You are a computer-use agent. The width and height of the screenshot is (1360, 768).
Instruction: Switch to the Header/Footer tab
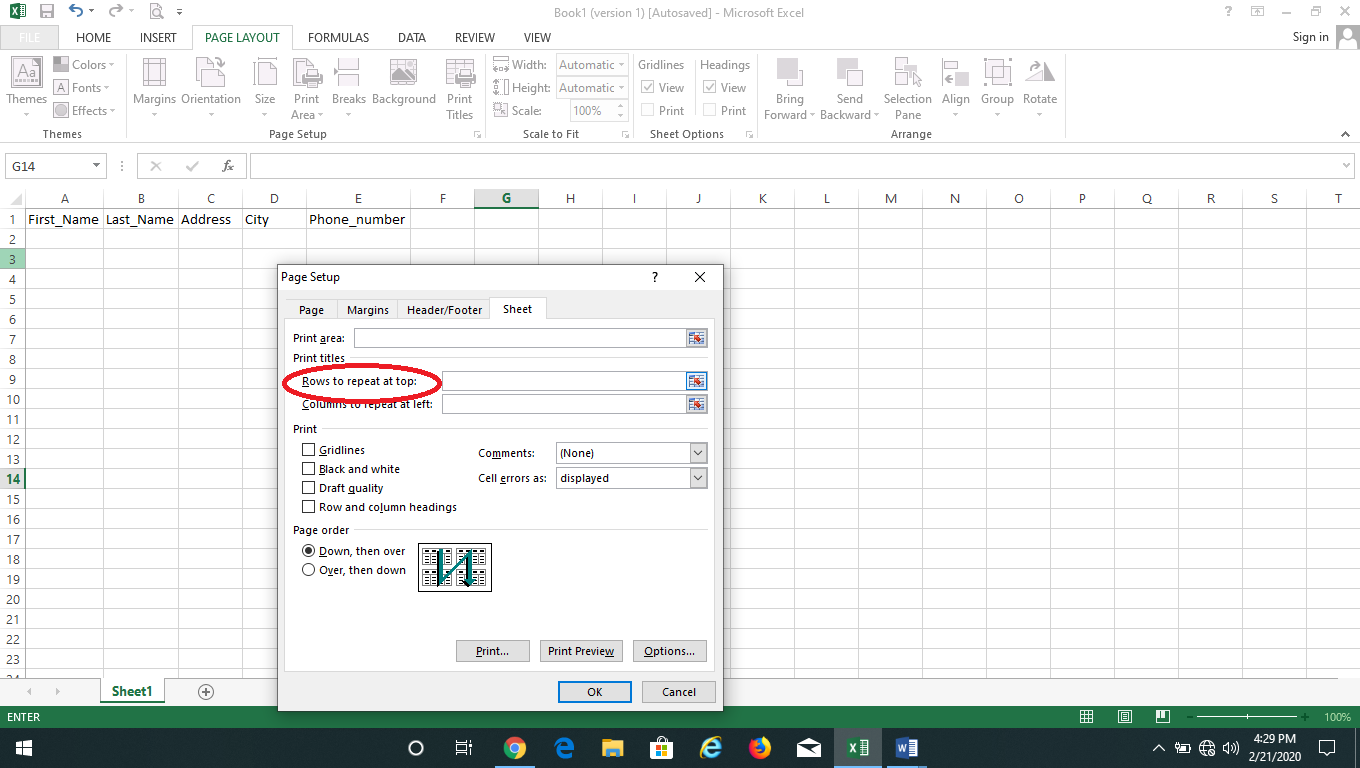click(x=443, y=309)
